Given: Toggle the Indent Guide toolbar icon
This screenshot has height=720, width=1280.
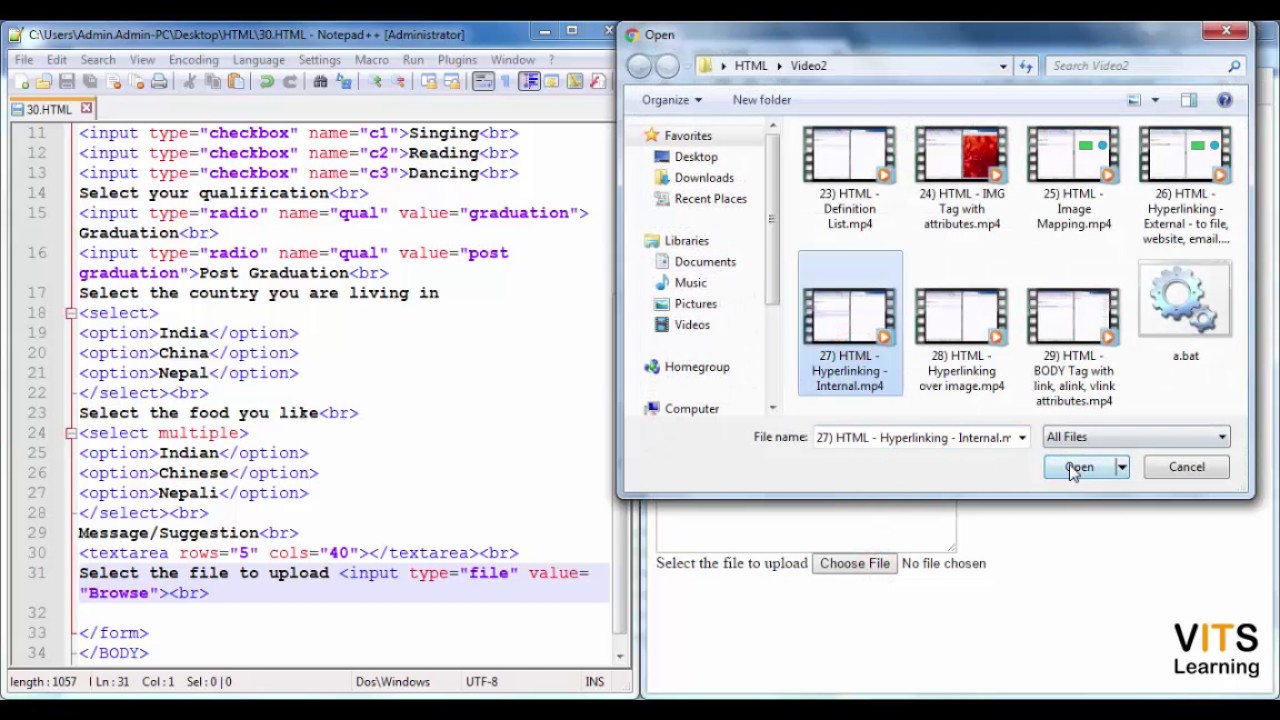Looking at the screenshot, I should 530,82.
